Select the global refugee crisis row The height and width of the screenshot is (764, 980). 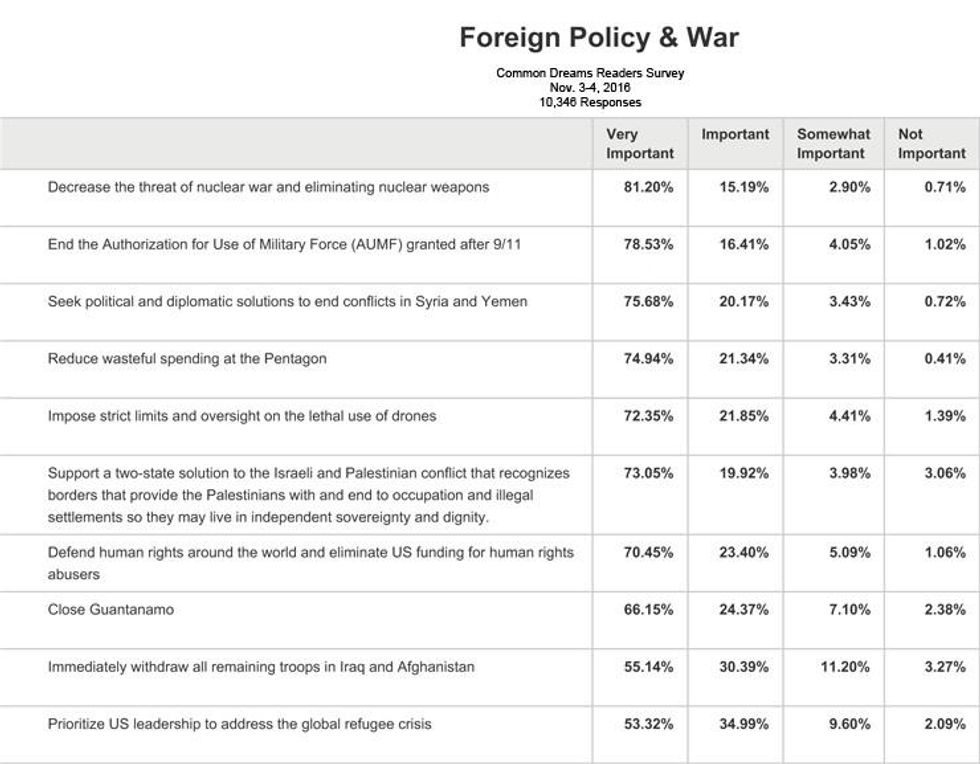pyautogui.click(x=240, y=723)
